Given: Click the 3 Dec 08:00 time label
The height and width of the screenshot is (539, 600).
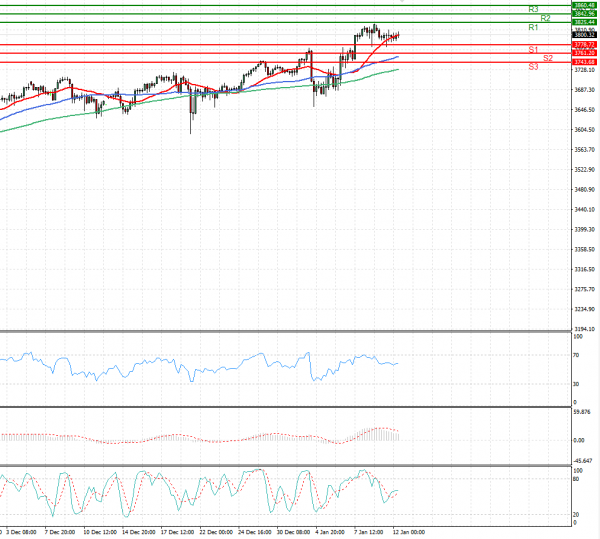Looking at the screenshot, I should (x=21, y=532).
